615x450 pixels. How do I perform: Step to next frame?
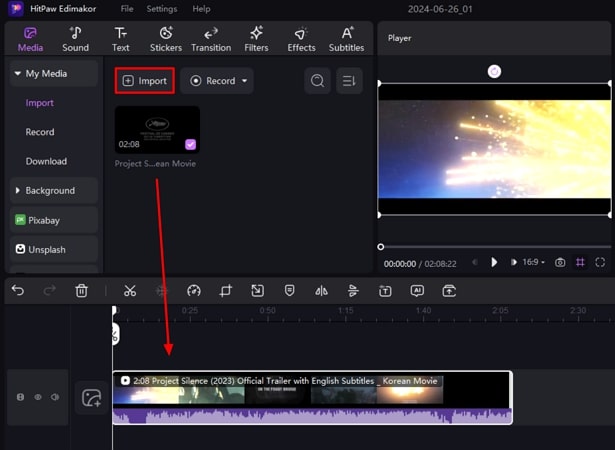click(x=513, y=262)
